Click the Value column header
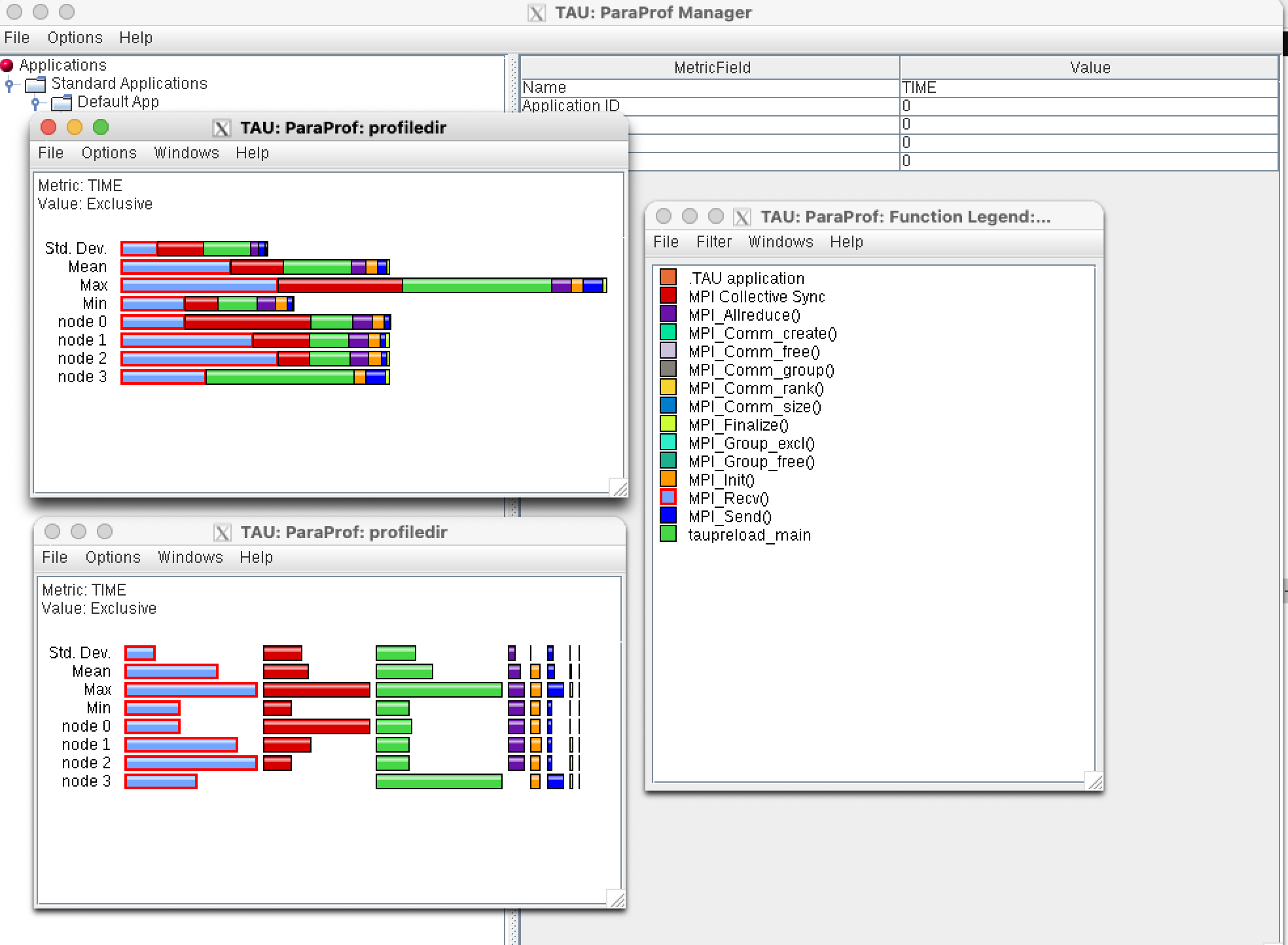 (x=1089, y=68)
